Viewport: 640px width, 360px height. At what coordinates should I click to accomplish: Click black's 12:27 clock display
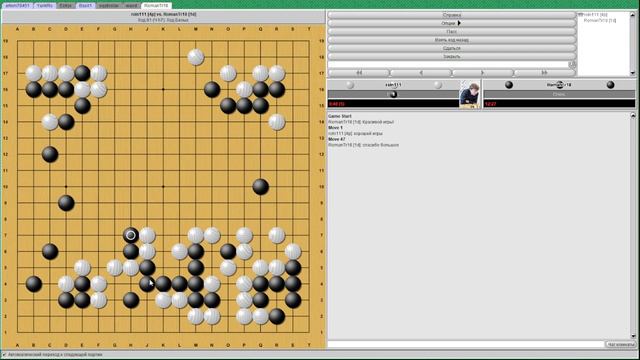point(559,104)
